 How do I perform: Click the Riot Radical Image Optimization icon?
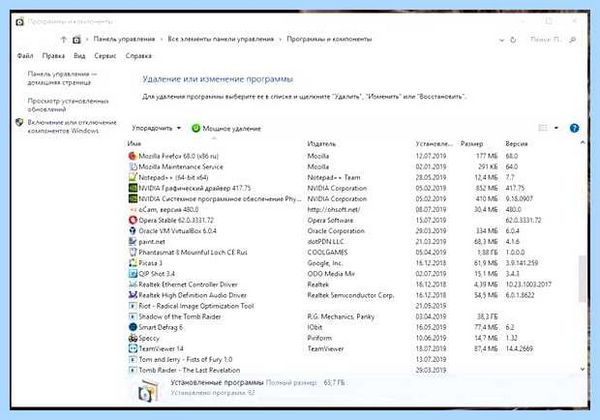click(132, 306)
